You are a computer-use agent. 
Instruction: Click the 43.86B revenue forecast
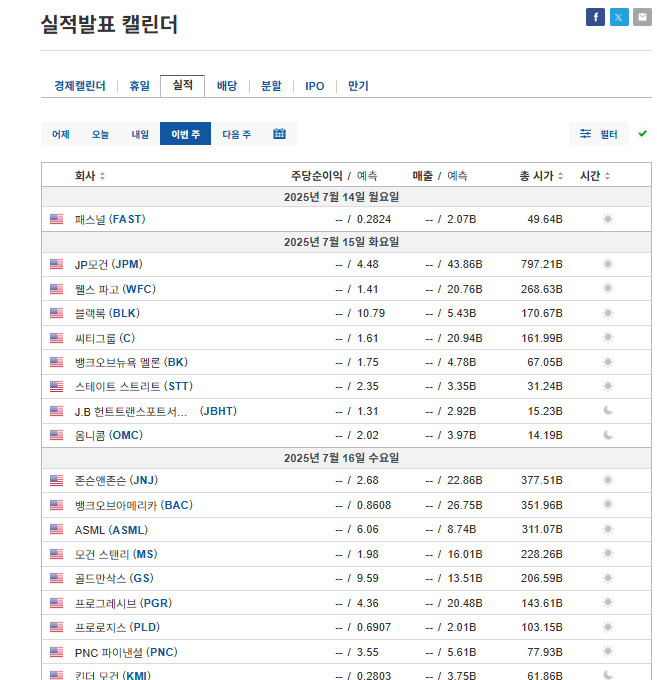coord(464,264)
